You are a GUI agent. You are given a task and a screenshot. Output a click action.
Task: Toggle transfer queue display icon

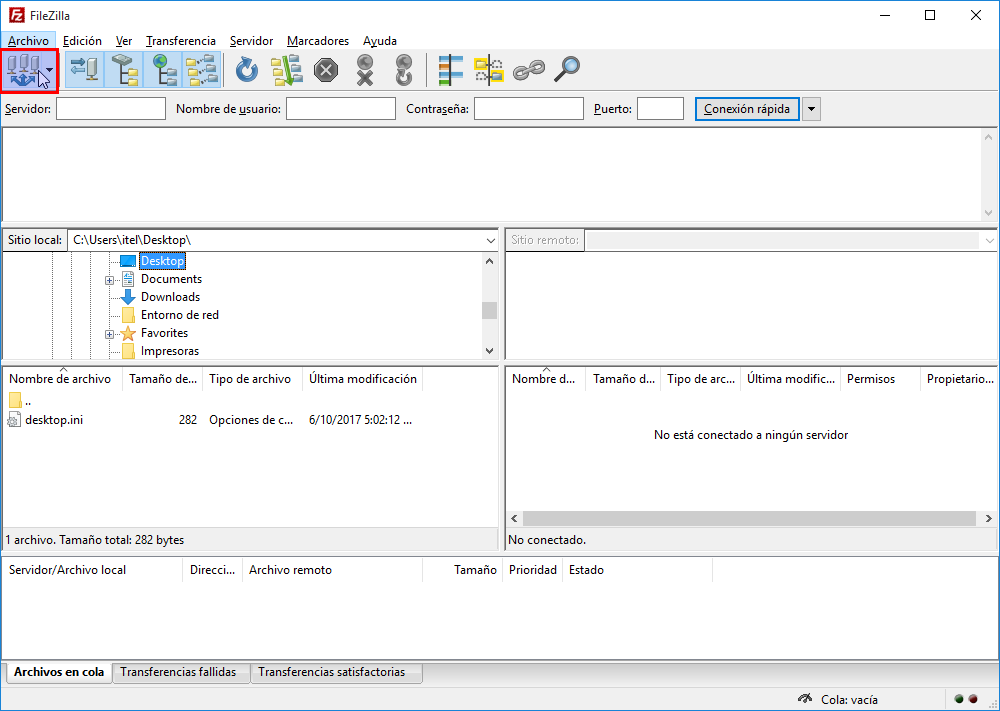click(202, 70)
